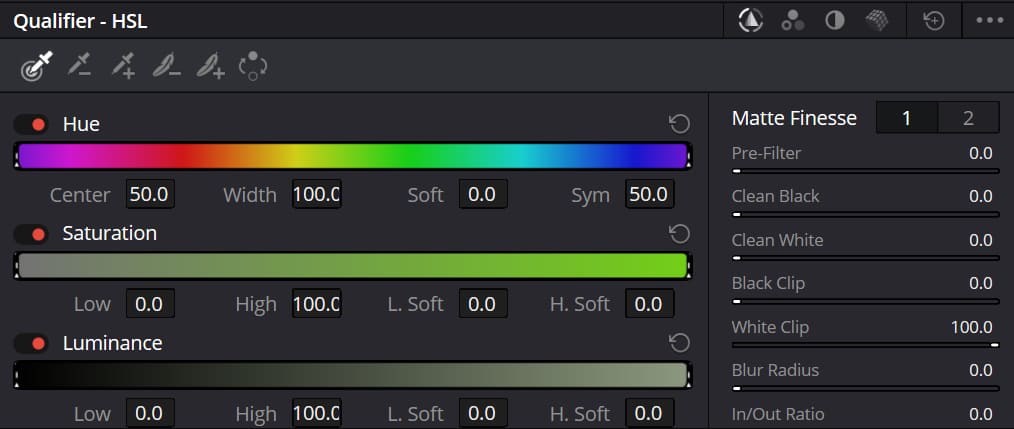Select the picker add eyedropper
The height and width of the screenshot is (429, 1014).
123,66
